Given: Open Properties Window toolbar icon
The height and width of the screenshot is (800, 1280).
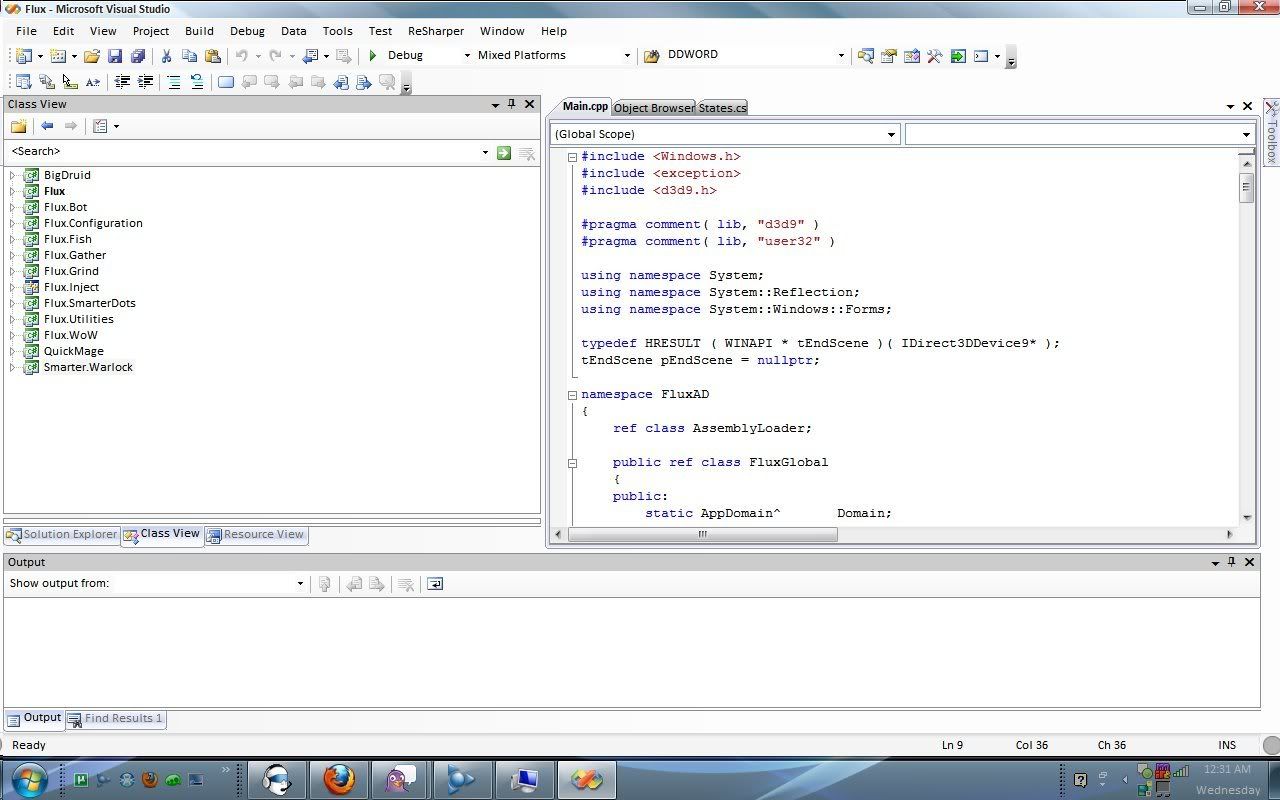Looking at the screenshot, I should pos(888,56).
